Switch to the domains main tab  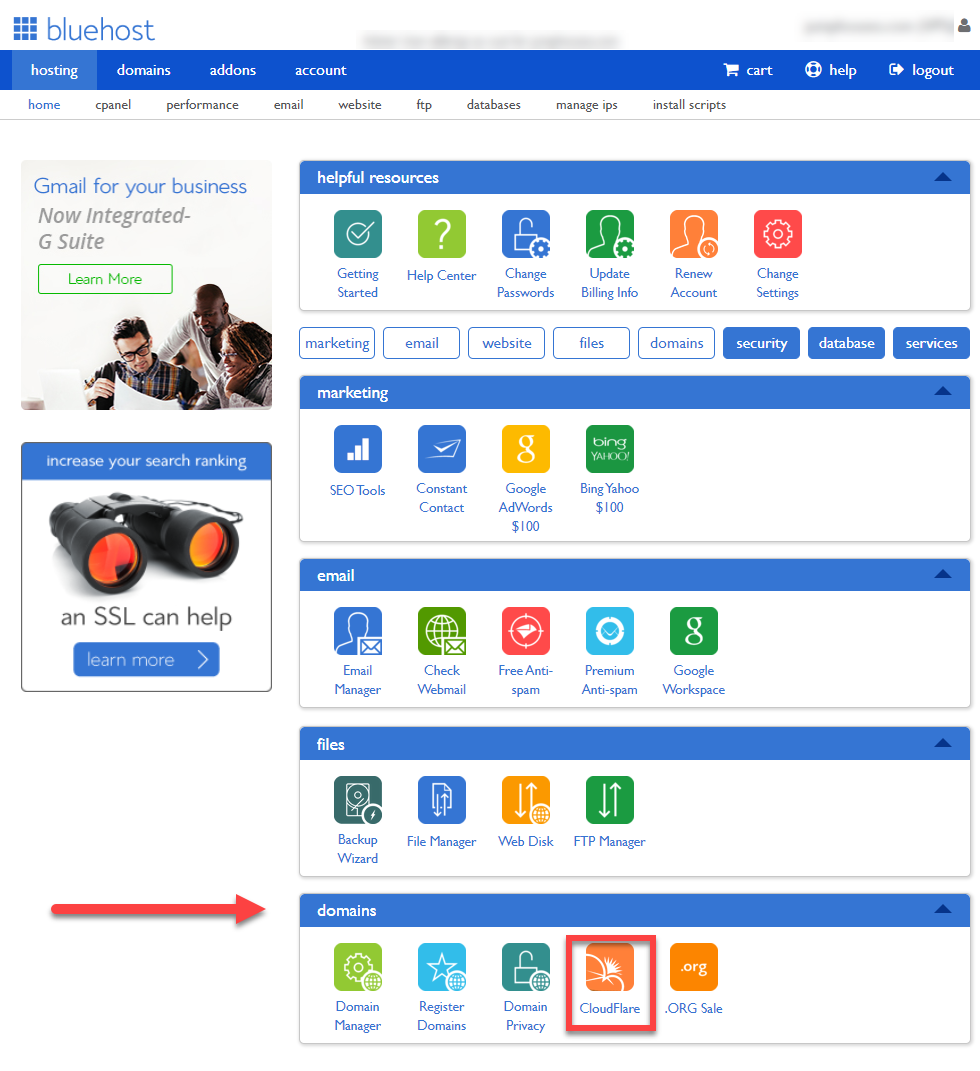tap(143, 70)
